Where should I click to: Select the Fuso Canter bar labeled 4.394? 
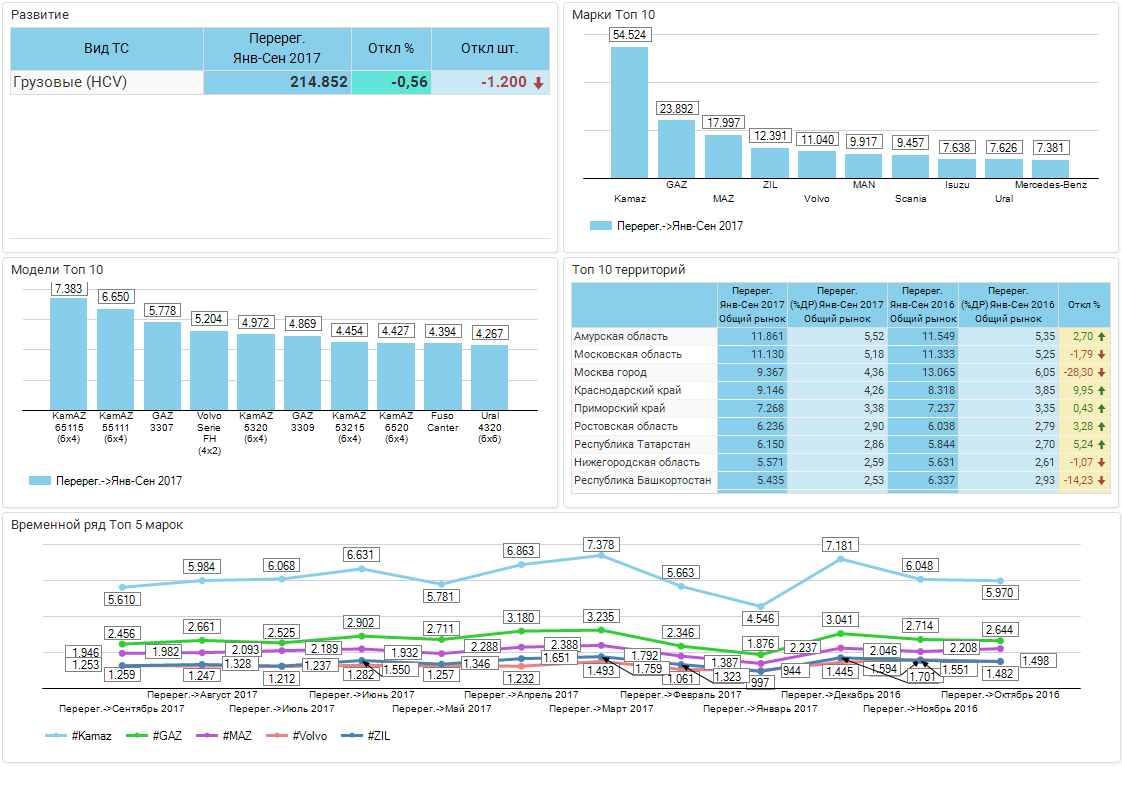point(443,377)
